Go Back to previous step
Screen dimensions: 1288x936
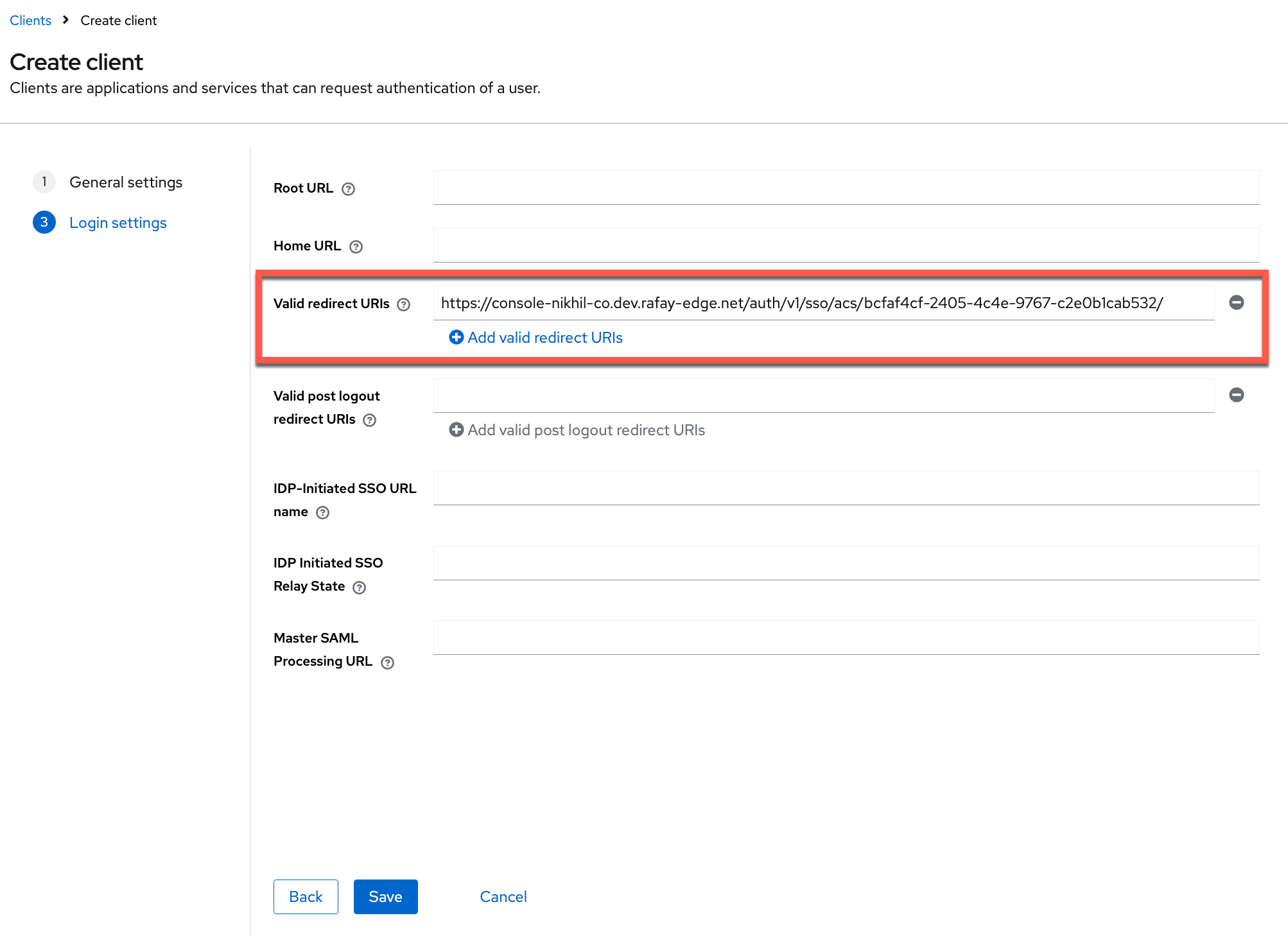click(306, 896)
